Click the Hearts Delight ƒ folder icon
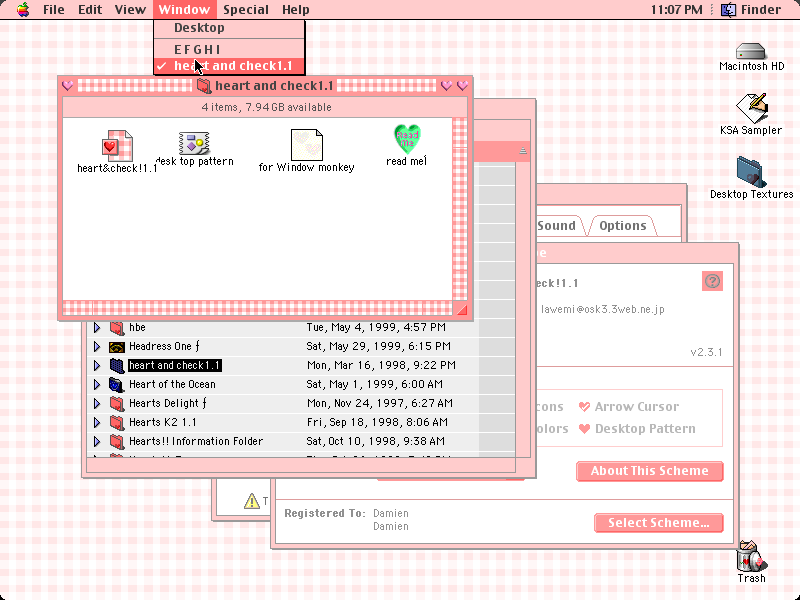 117,404
